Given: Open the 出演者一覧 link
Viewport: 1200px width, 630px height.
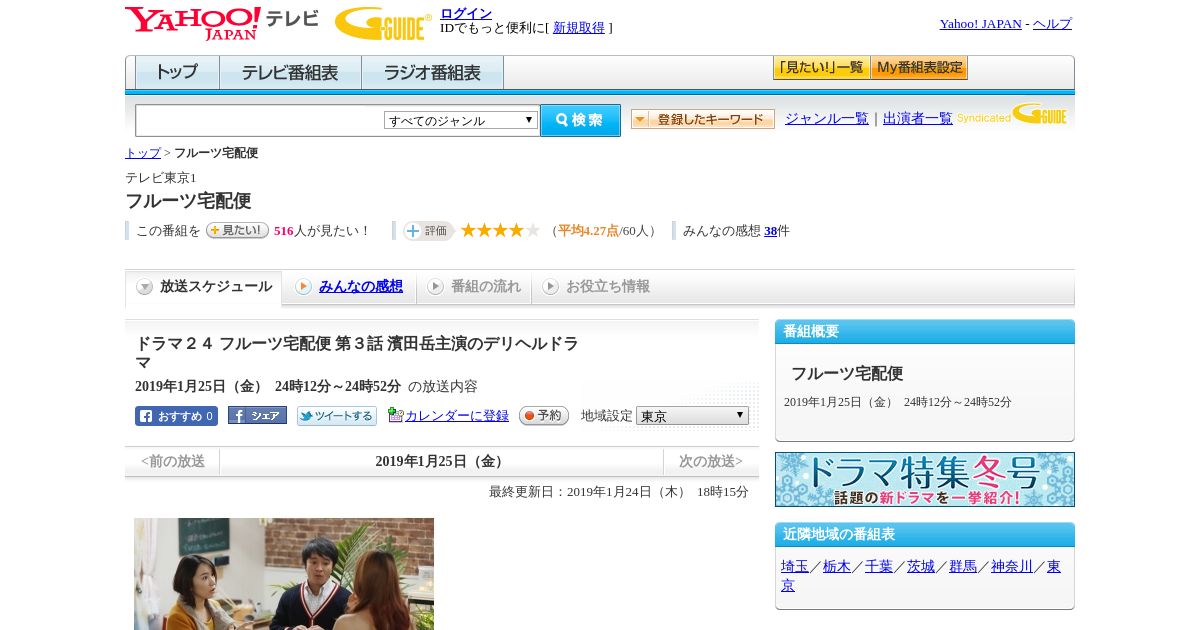Looking at the screenshot, I should pos(918,119).
